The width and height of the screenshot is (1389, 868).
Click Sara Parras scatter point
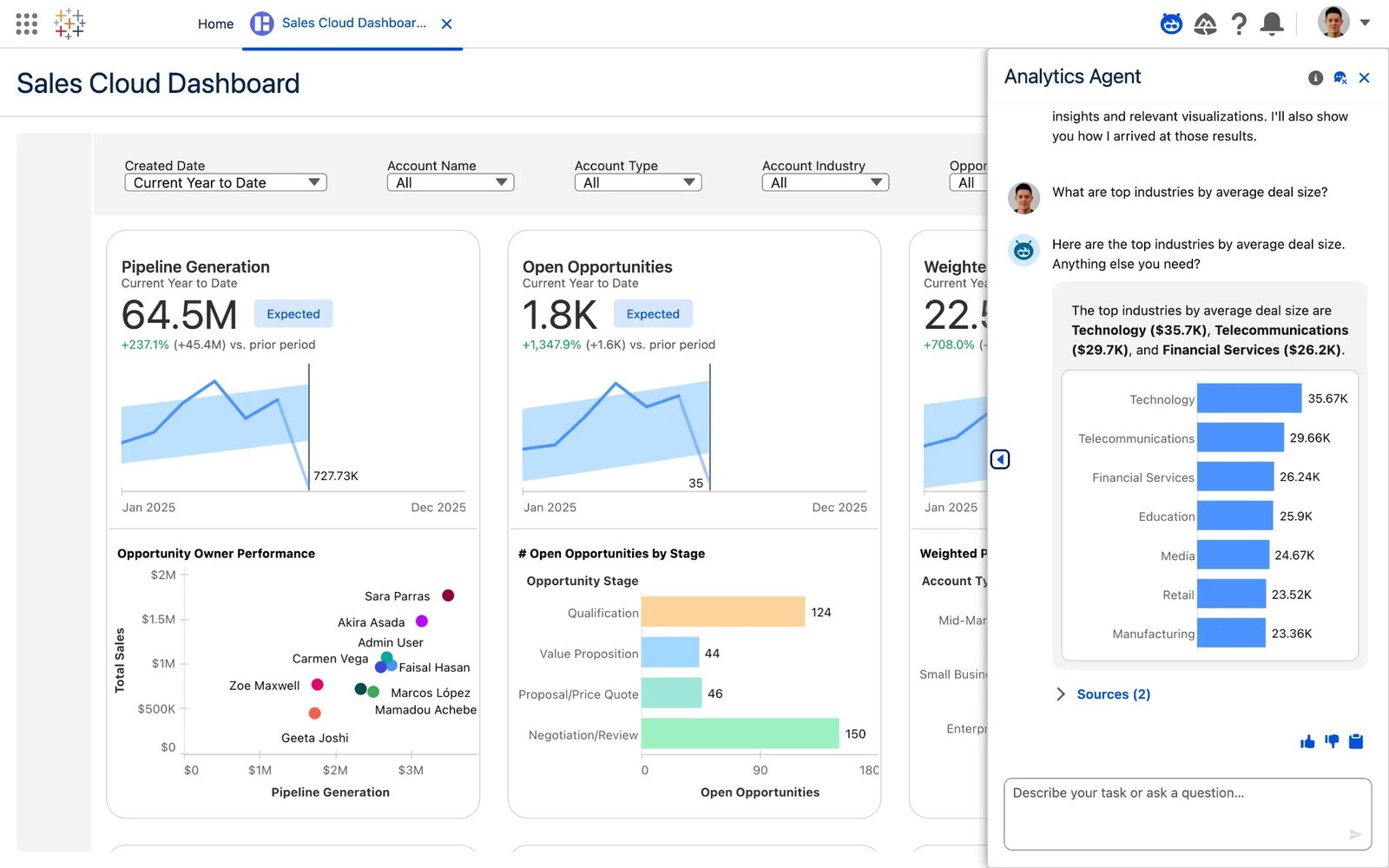(x=448, y=595)
